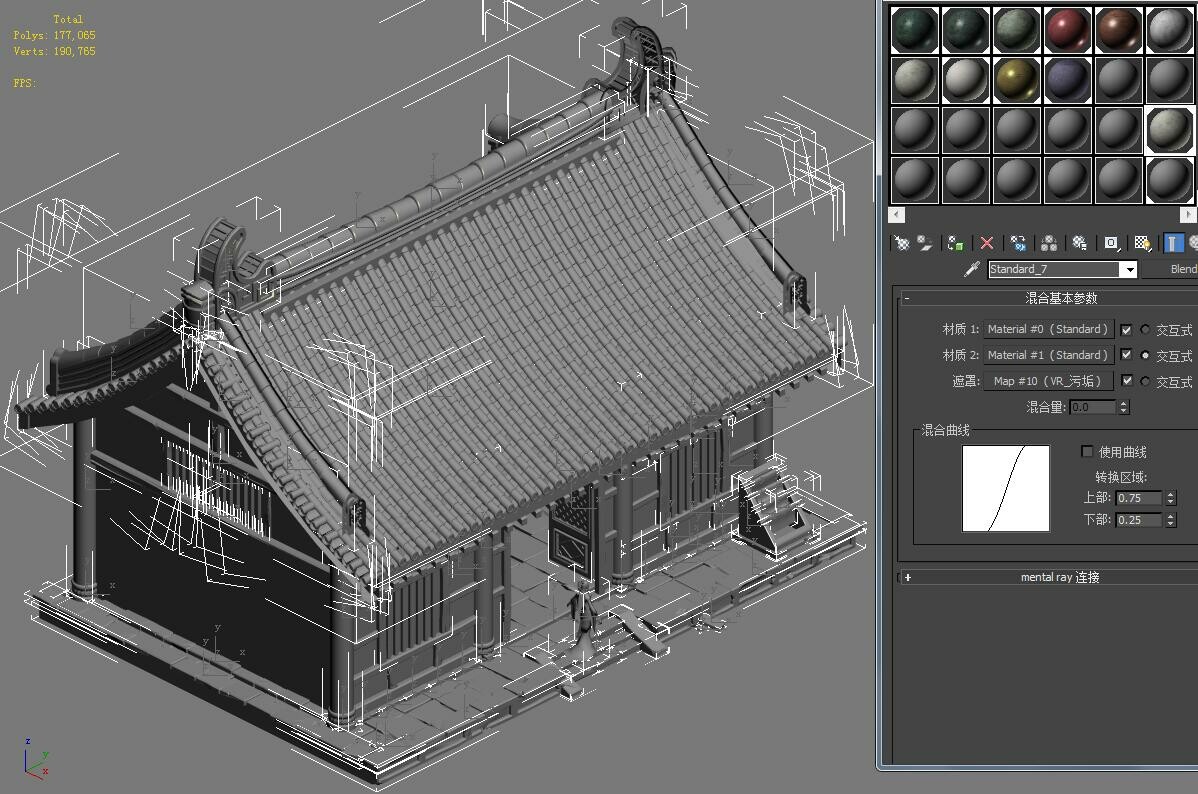The width and height of the screenshot is (1198, 794).
Task: Select the 遮罩 row 交互式 radio button
Action: [x=1144, y=381]
